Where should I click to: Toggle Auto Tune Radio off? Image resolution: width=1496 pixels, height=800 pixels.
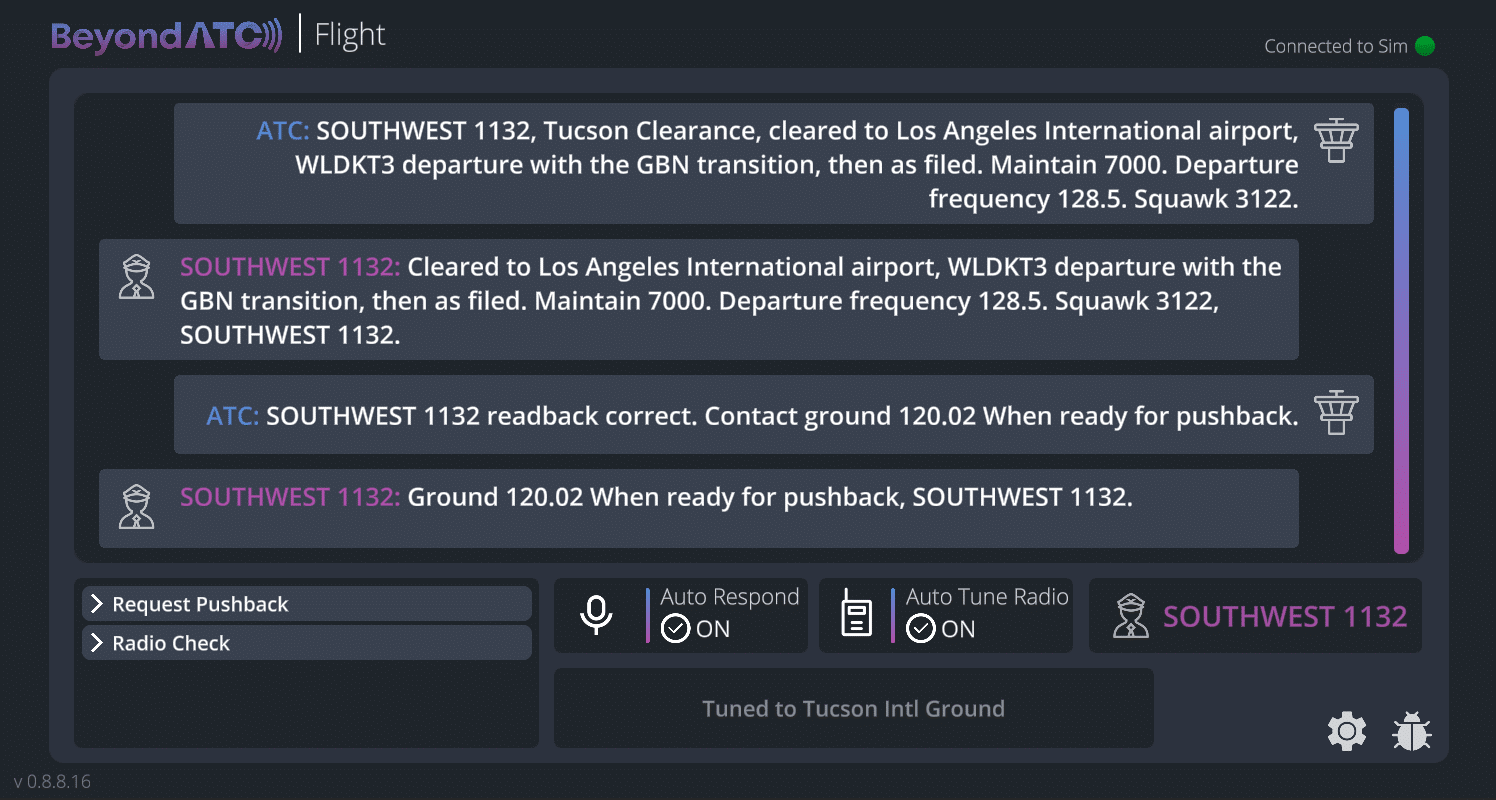pos(920,629)
